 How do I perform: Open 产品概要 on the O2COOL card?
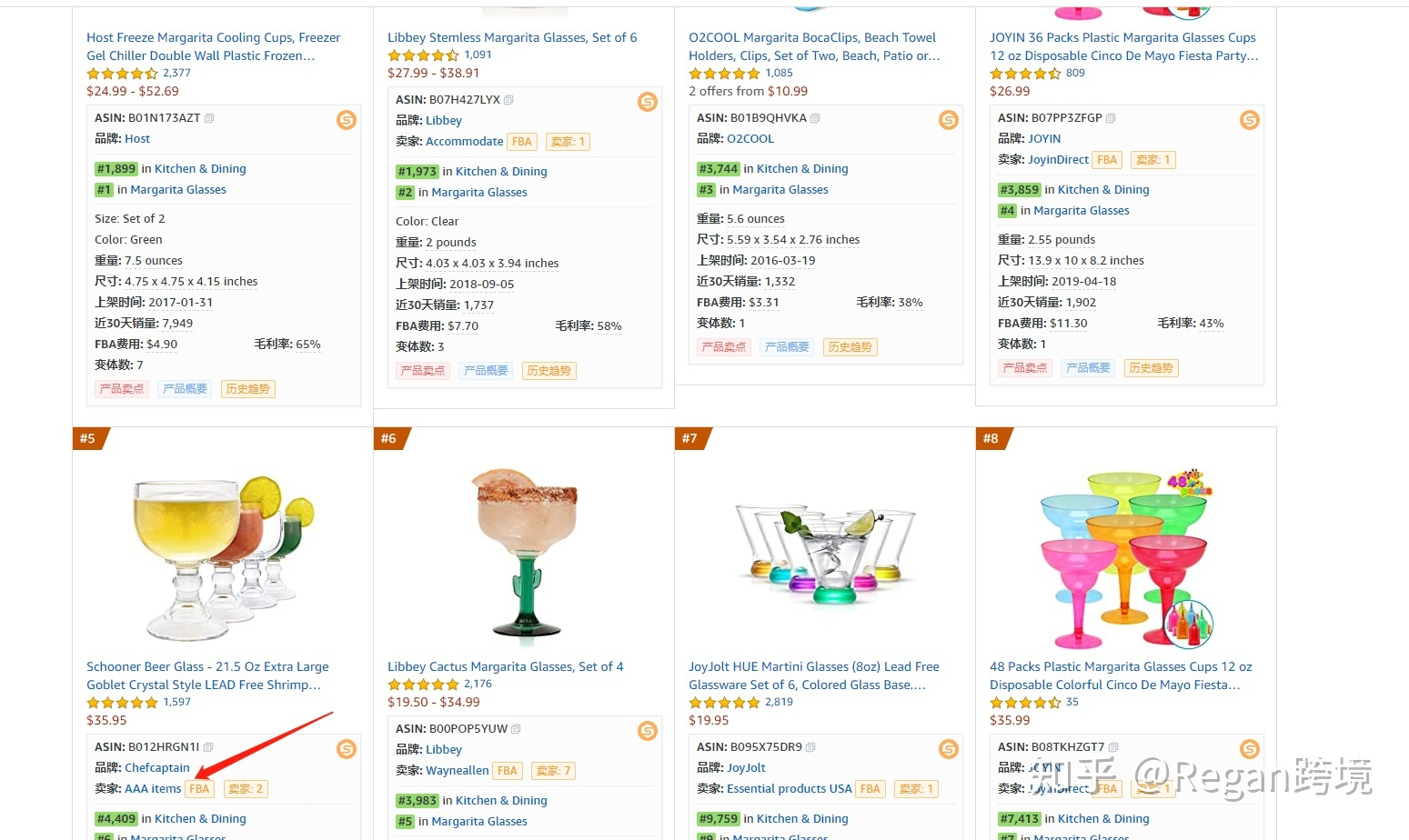point(787,347)
